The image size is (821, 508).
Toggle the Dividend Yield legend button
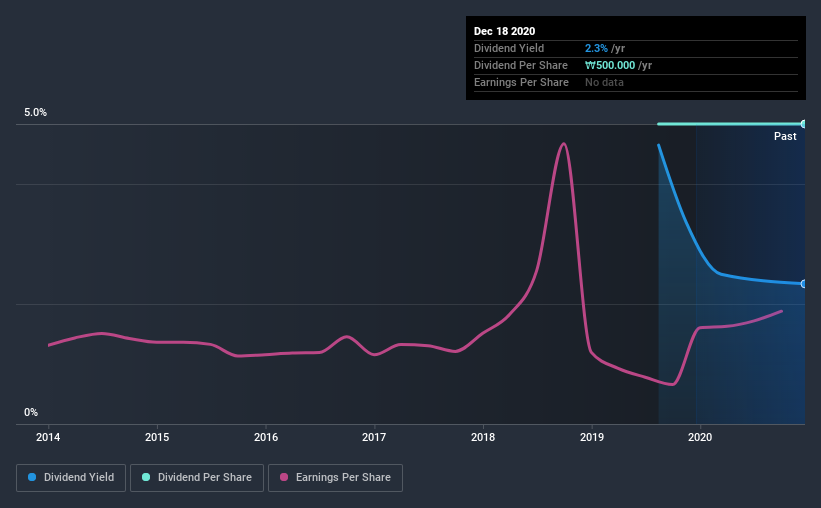(x=71, y=478)
